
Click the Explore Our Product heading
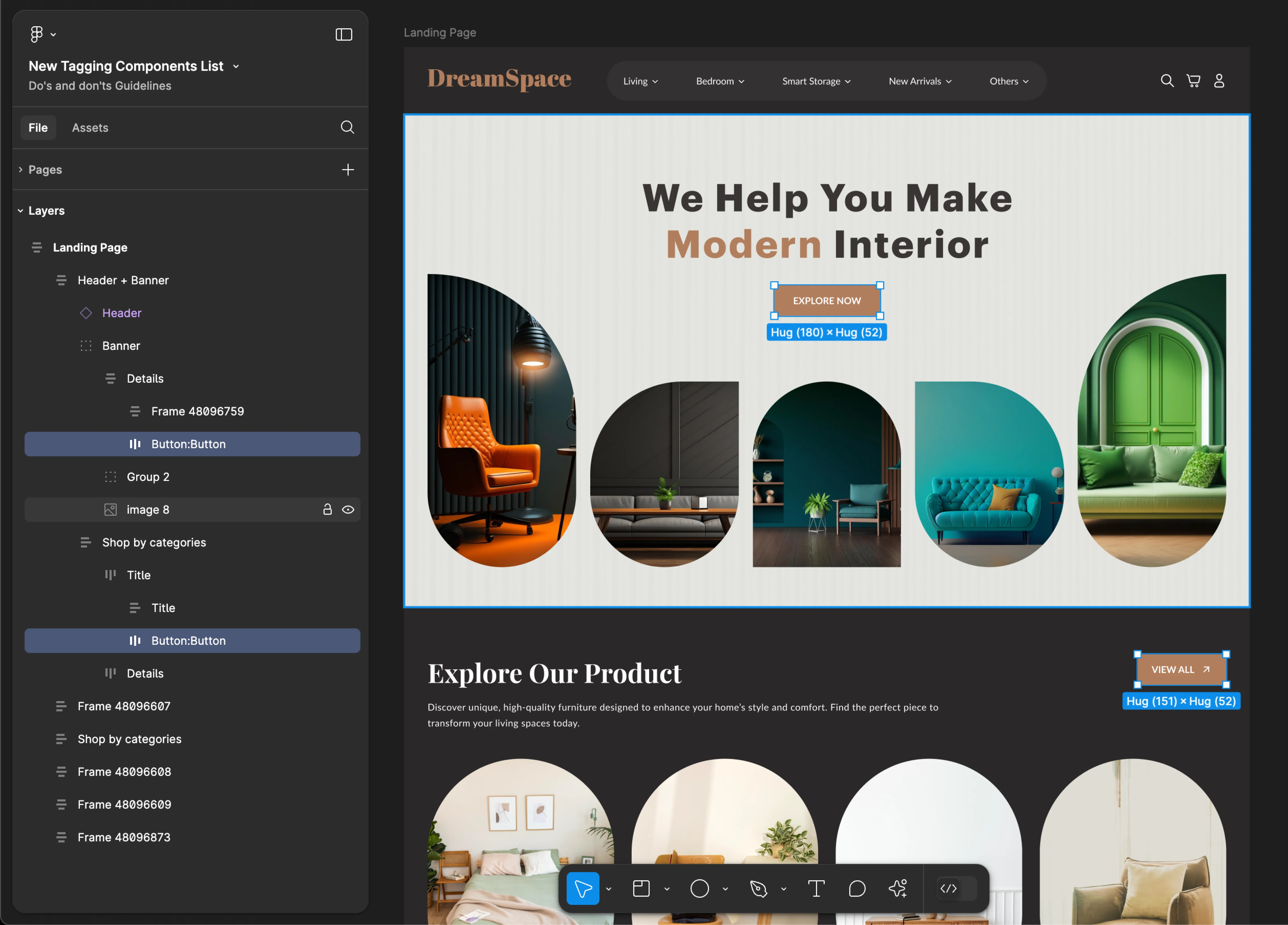pos(554,673)
